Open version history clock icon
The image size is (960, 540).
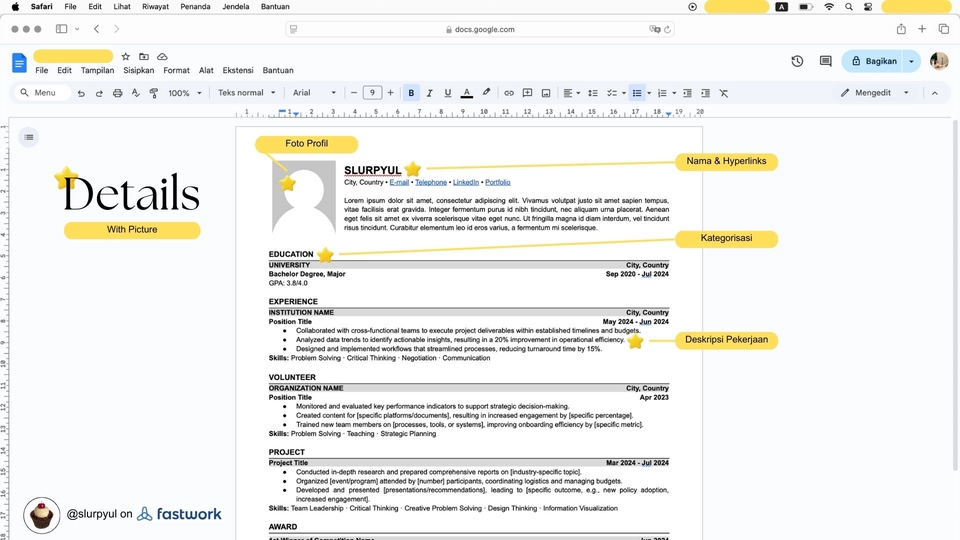797,61
